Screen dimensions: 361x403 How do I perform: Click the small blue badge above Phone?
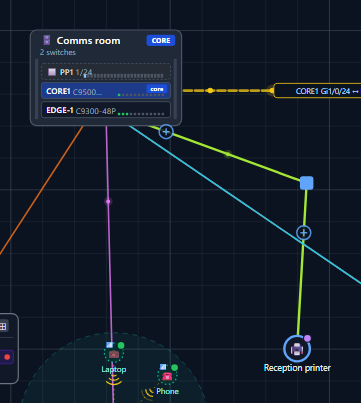[163, 367]
